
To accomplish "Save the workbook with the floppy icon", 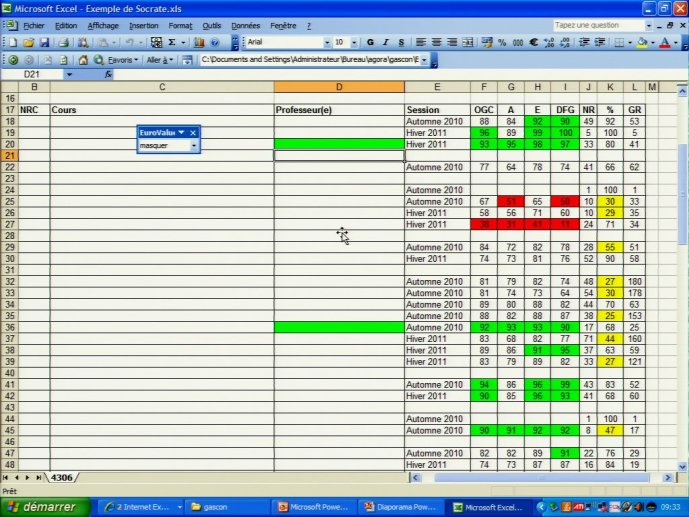I will coord(44,43).
